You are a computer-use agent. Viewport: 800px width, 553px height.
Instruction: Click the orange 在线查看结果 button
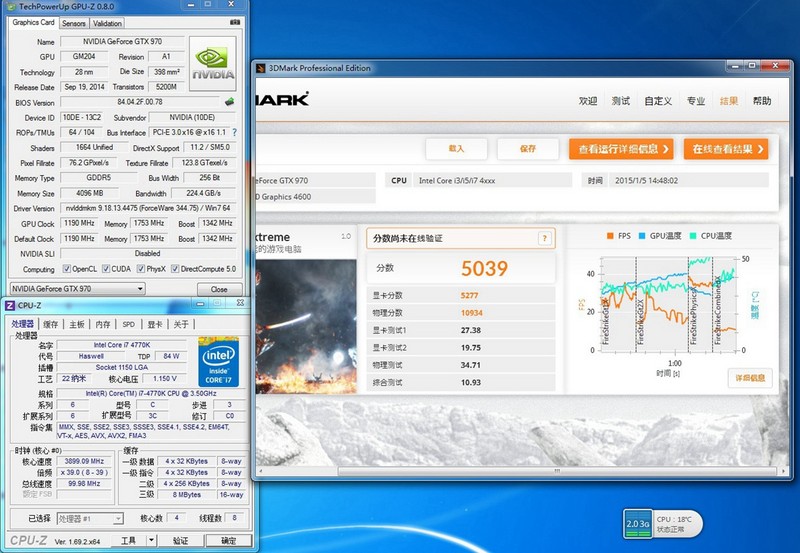726,149
